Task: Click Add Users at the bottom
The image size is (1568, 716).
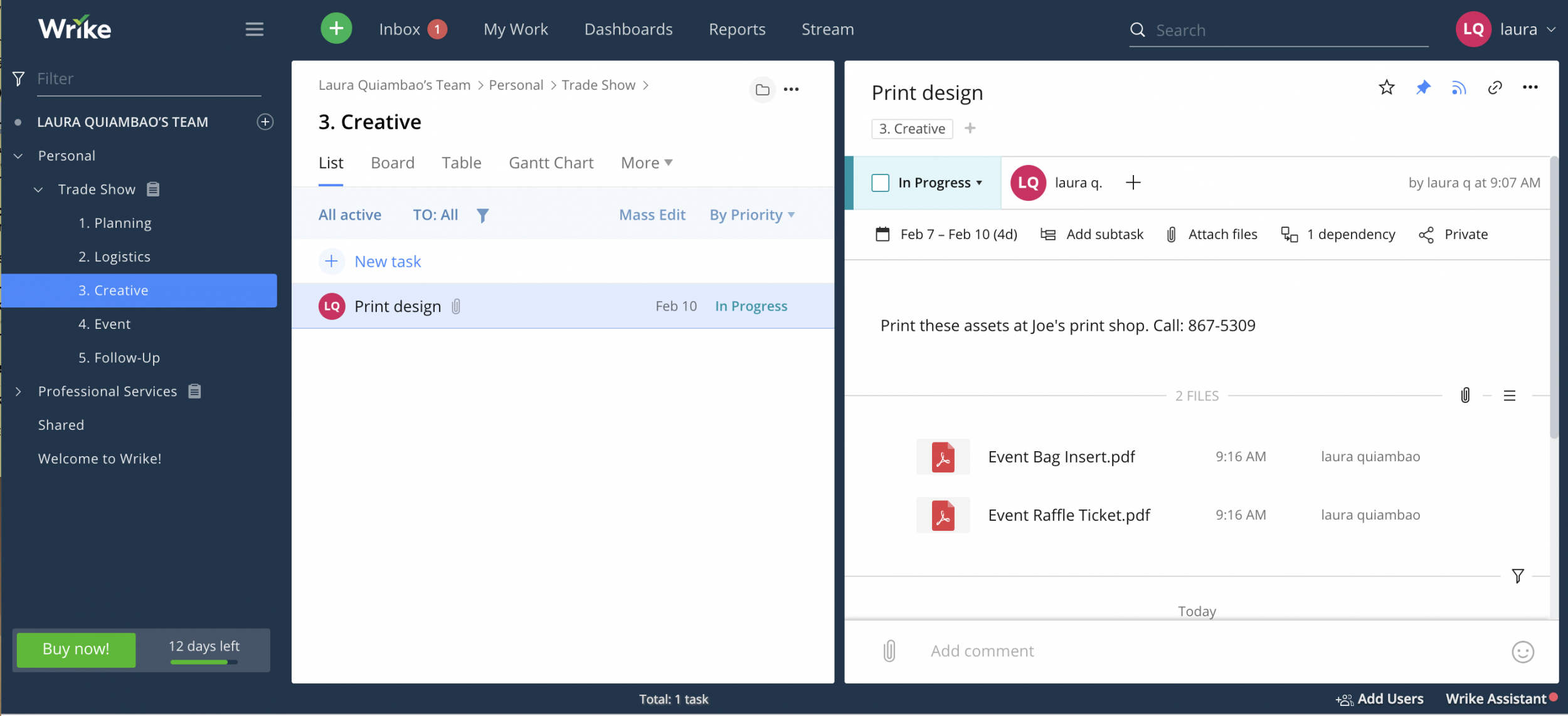Action: [1379, 698]
